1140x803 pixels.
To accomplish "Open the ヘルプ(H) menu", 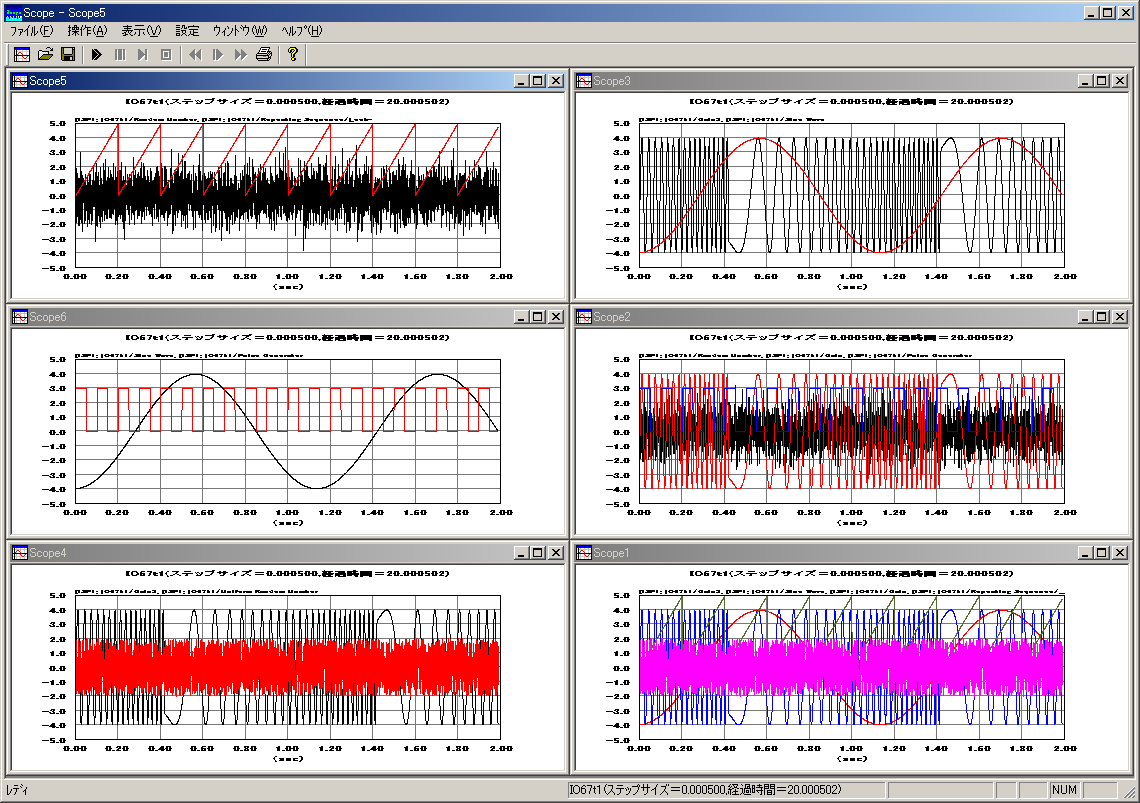I will pyautogui.click(x=301, y=31).
